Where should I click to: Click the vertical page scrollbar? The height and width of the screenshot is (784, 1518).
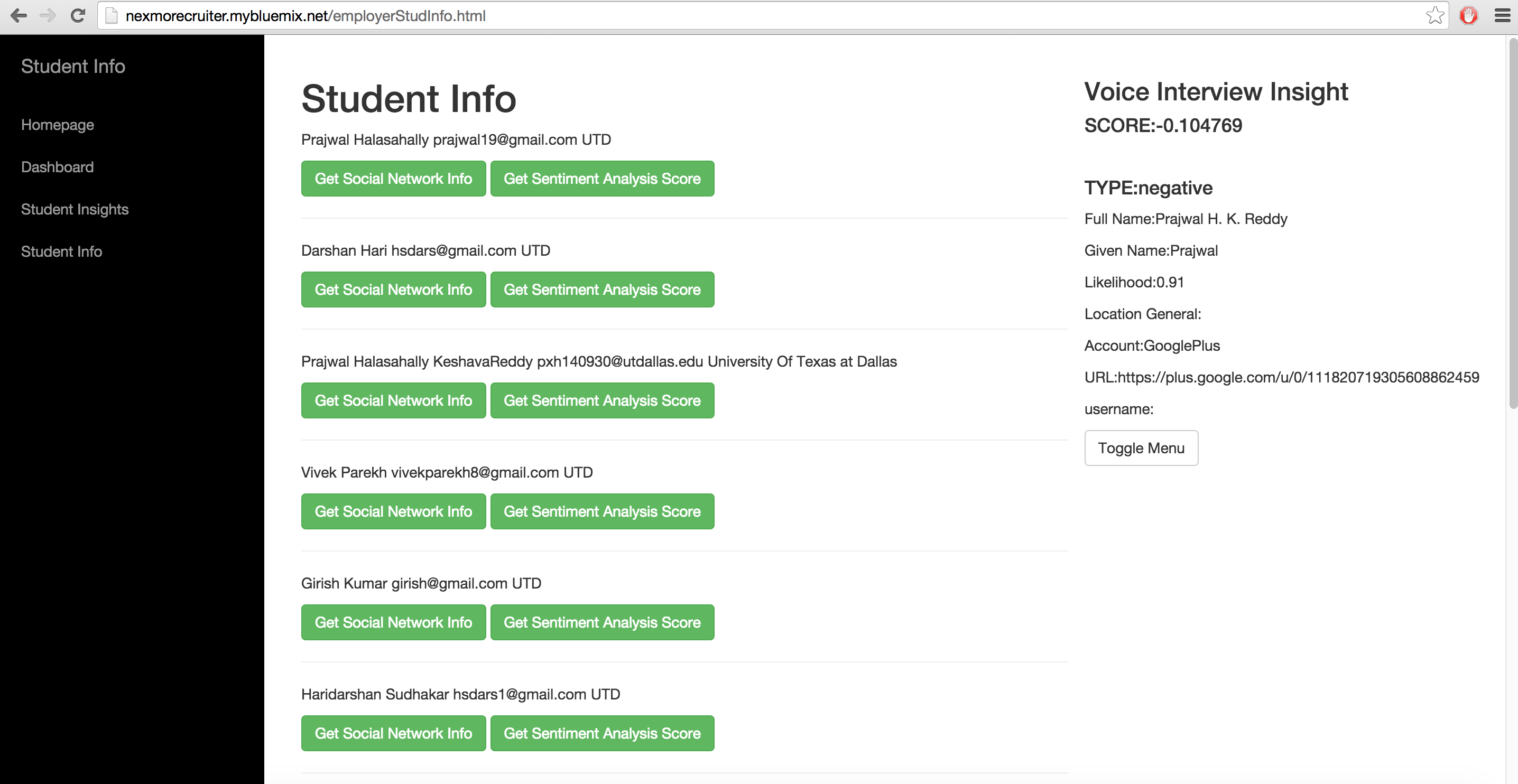pos(1512,224)
